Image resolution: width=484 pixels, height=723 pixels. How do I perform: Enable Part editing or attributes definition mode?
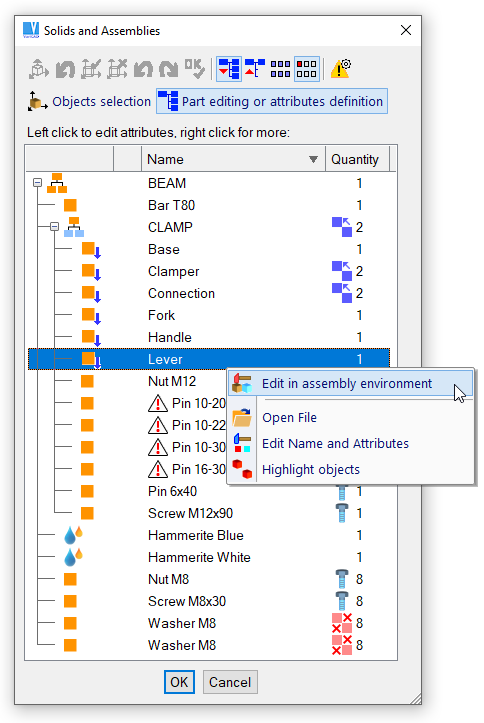(x=272, y=101)
